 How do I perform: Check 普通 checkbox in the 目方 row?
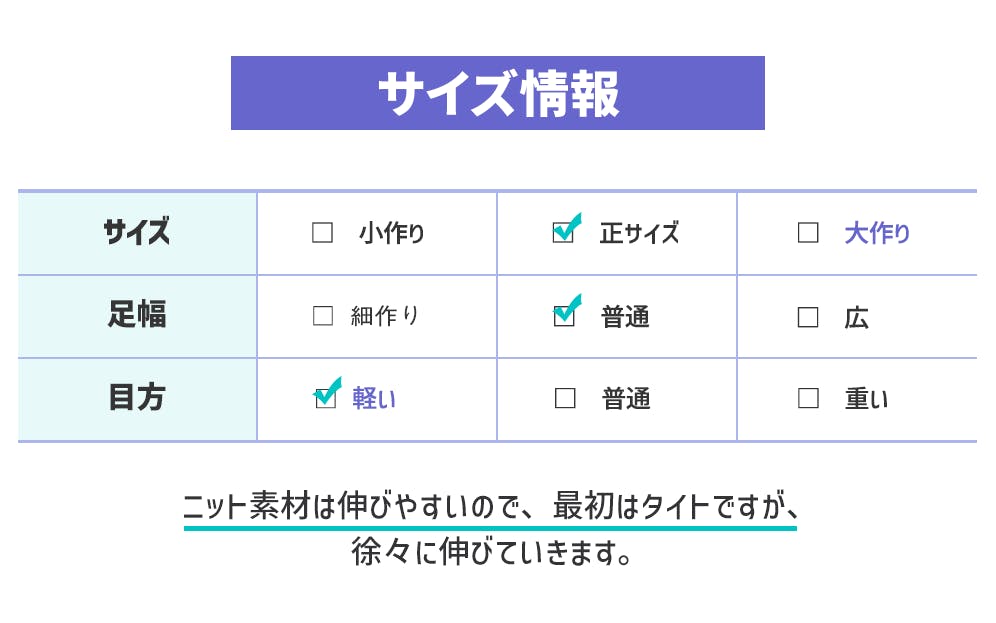[x=565, y=398]
